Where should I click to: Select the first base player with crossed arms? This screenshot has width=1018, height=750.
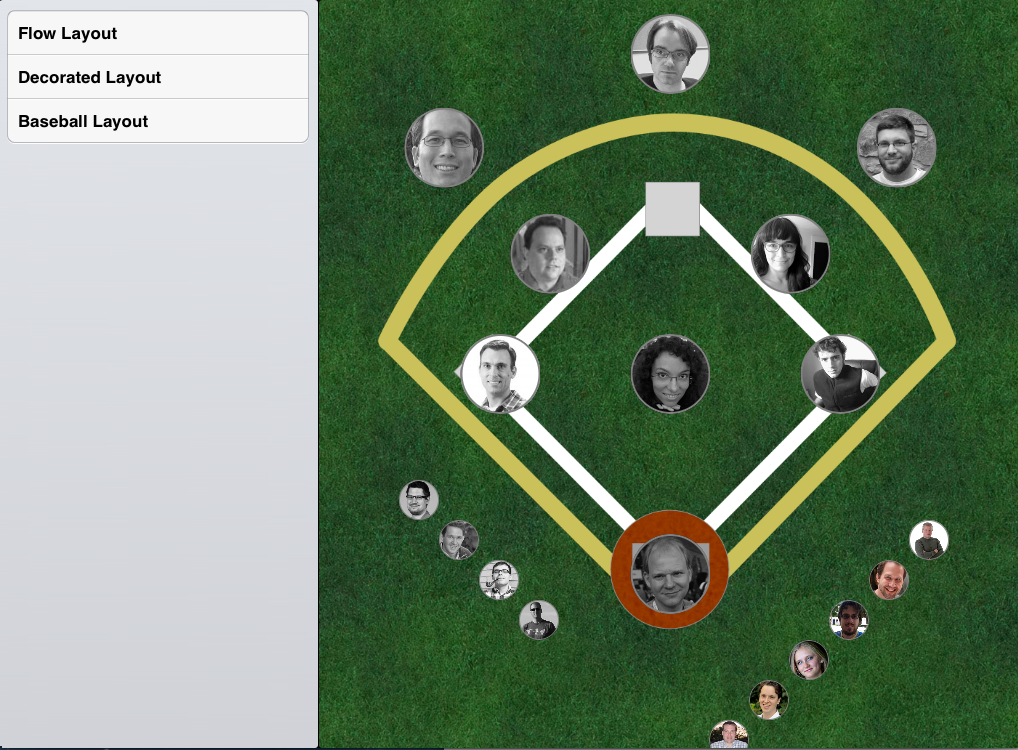tap(839, 374)
